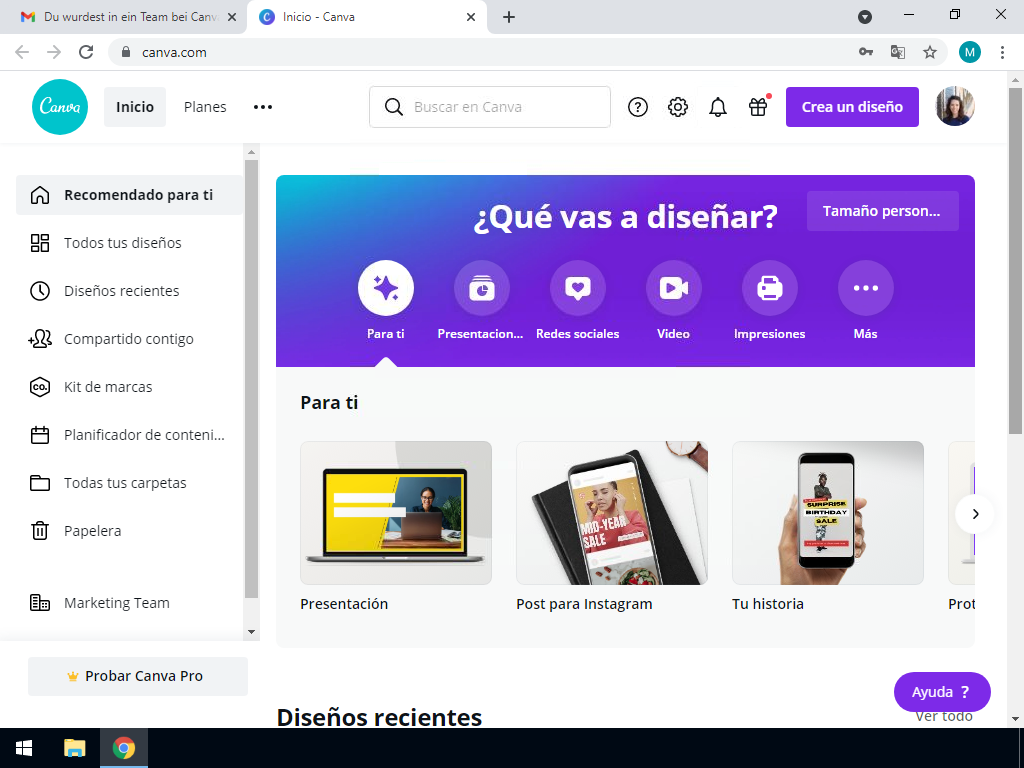Select Recomendado para ti in sidebar
Viewport: 1024px width, 768px height.
(129, 195)
